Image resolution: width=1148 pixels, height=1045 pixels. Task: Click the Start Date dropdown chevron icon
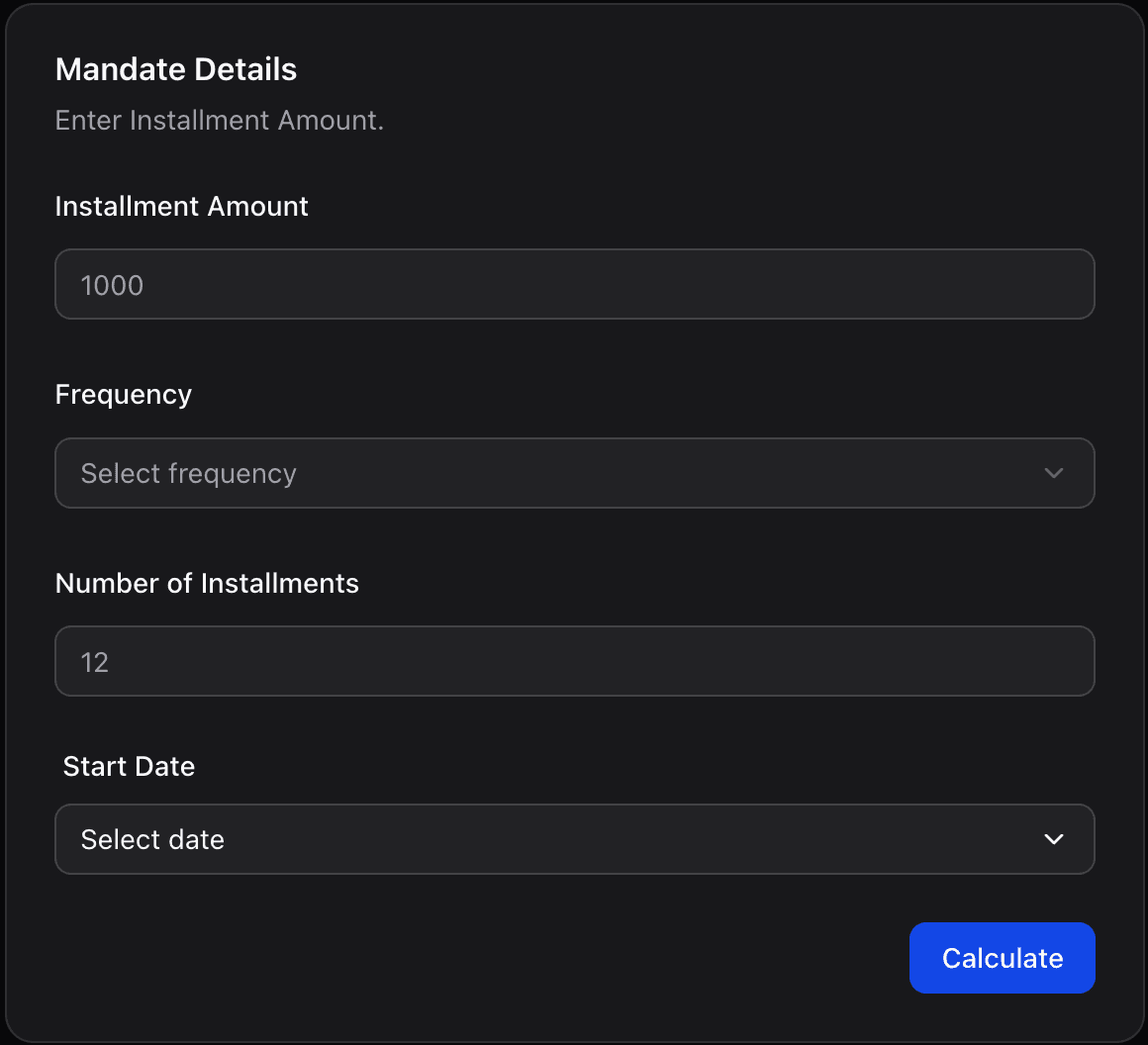(1053, 839)
